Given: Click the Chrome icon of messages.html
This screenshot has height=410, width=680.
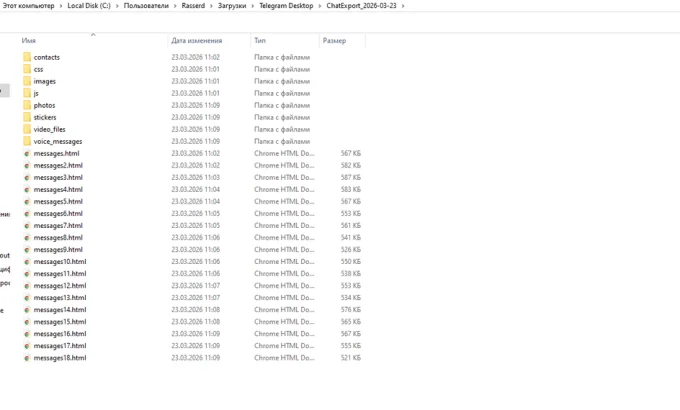Looking at the screenshot, I should coord(27,154).
